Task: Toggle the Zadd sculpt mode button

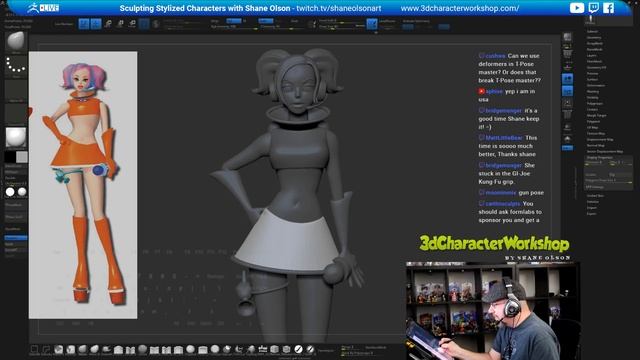Action: click(266, 21)
